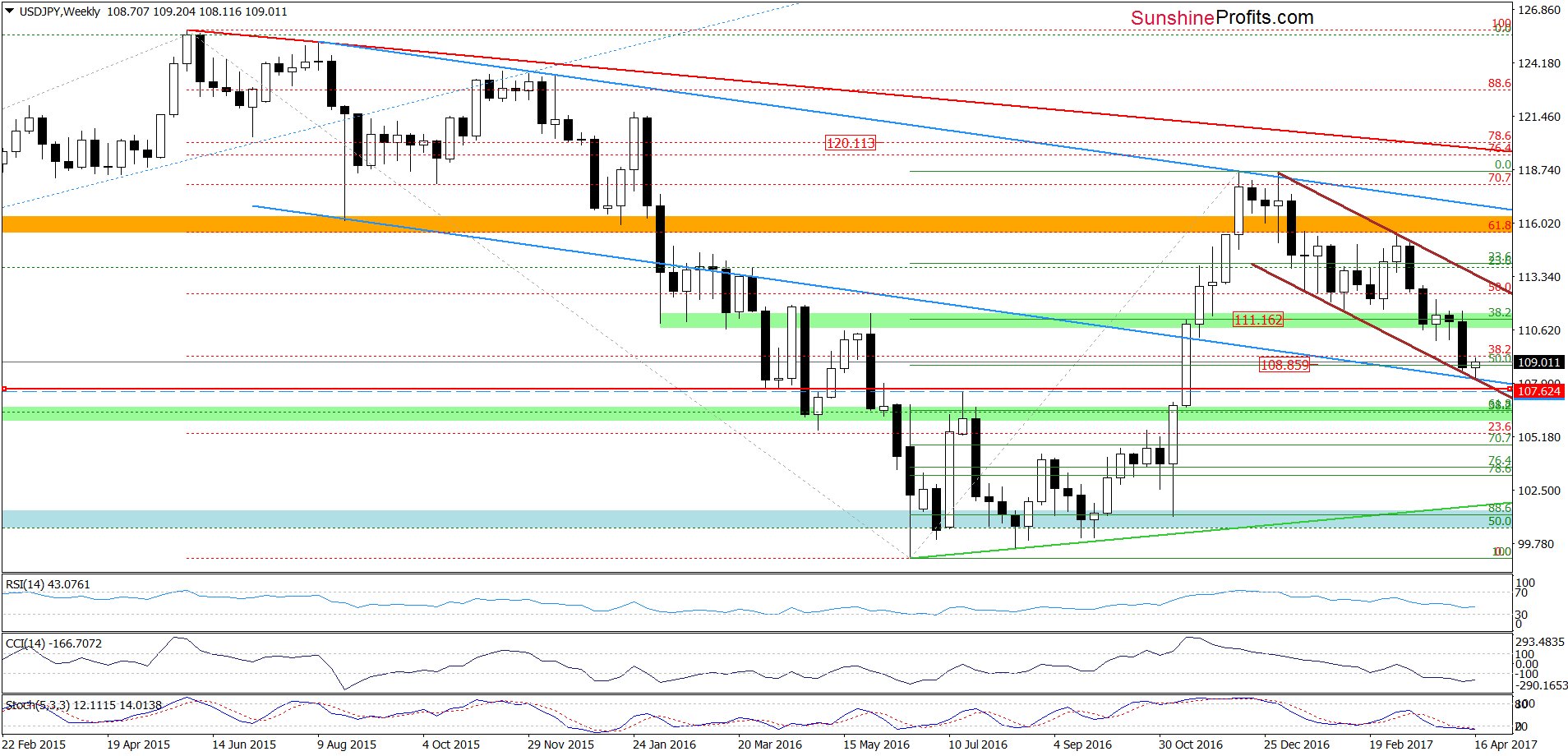The width and height of the screenshot is (1568, 756).
Task: Select the 9 Aug 2015 date label
Action: 347,744
